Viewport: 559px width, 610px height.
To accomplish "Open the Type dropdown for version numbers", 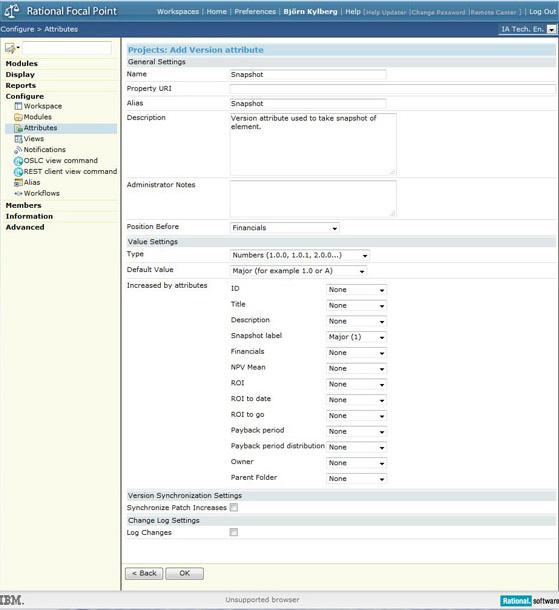I will tap(300, 255).
